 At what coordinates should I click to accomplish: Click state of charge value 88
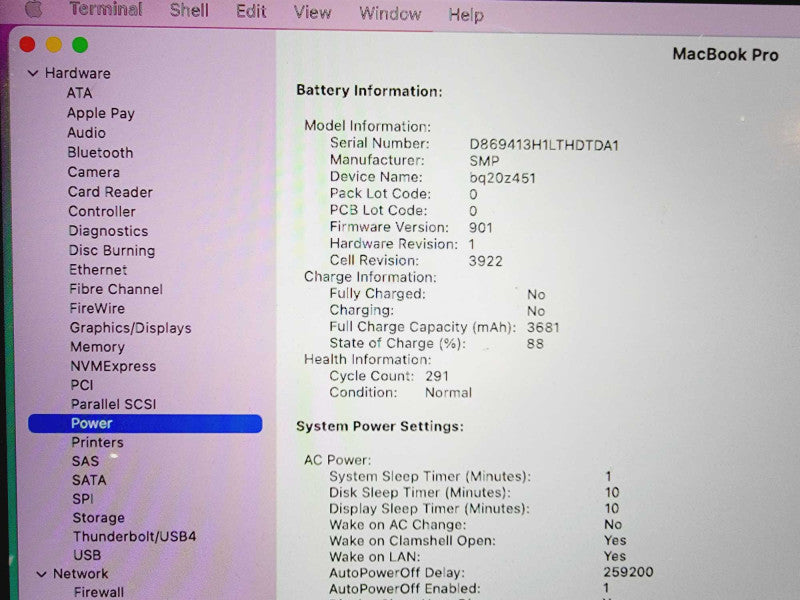point(535,344)
